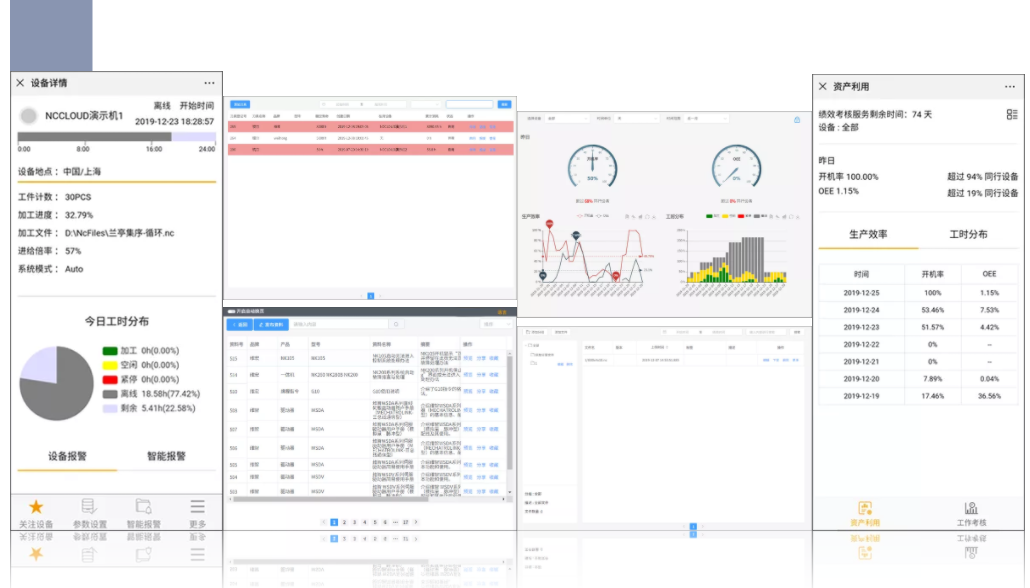Toggle the green 加工 legend swatch

click(110, 351)
